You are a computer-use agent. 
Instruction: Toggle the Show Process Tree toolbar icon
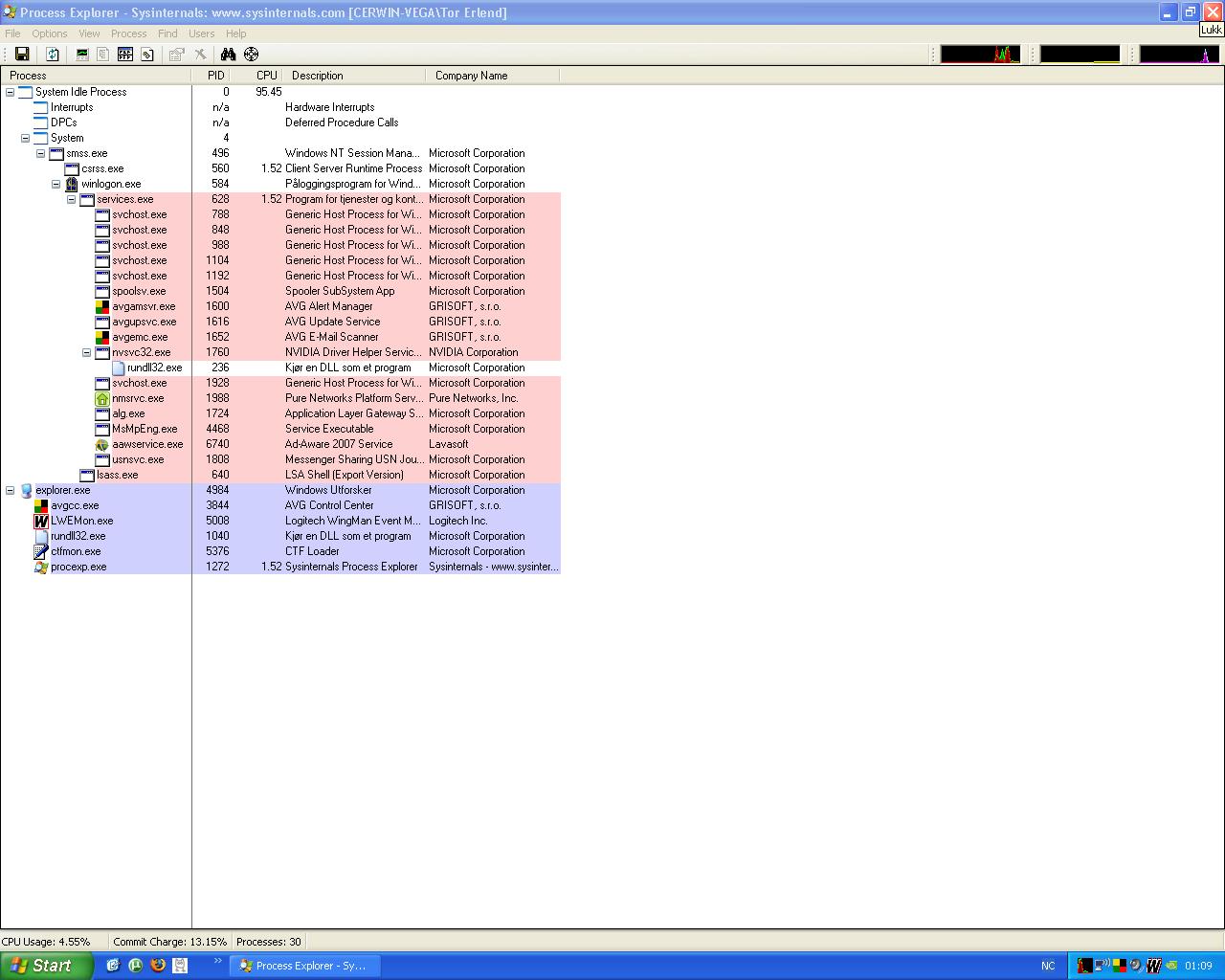point(103,55)
